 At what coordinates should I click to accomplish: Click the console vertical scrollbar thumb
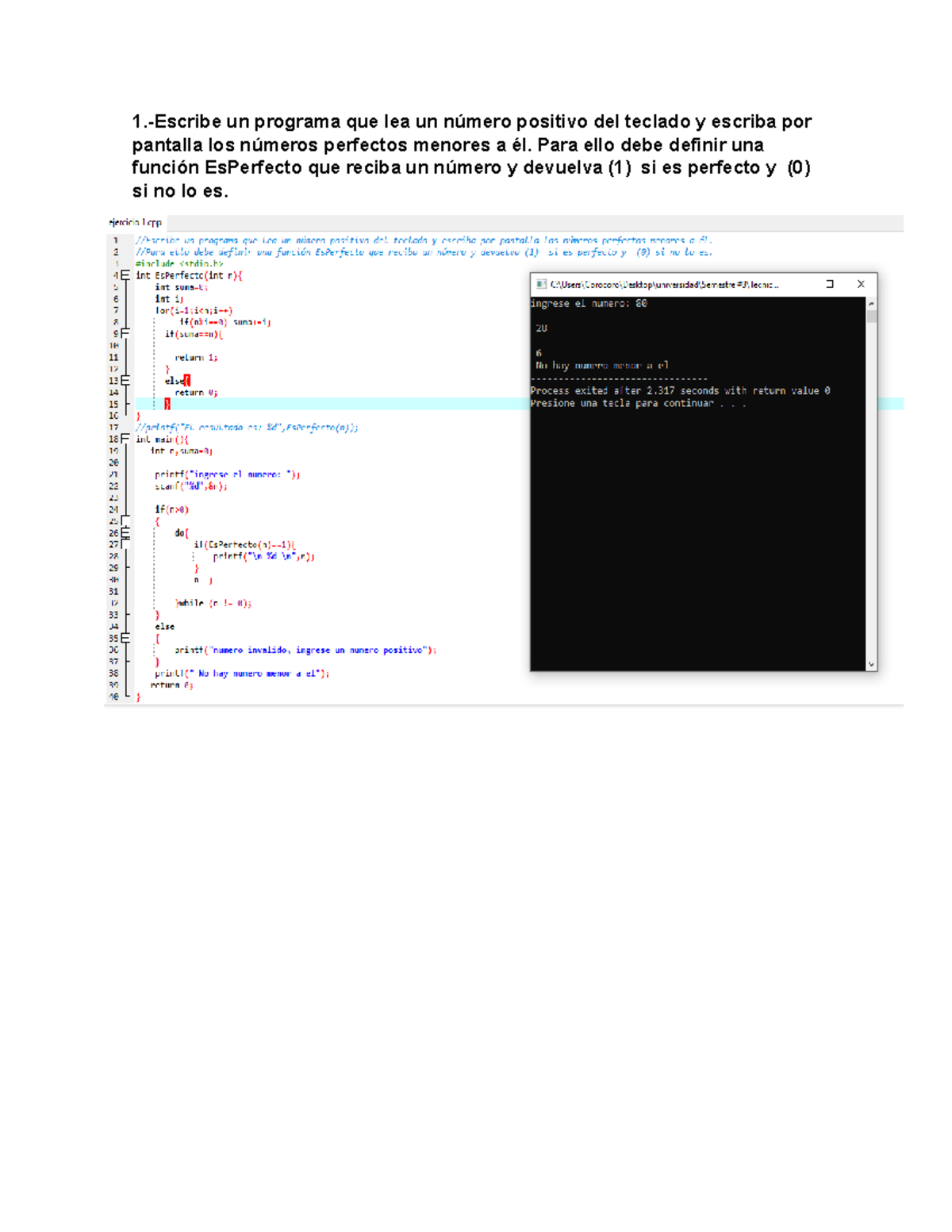(x=871, y=317)
